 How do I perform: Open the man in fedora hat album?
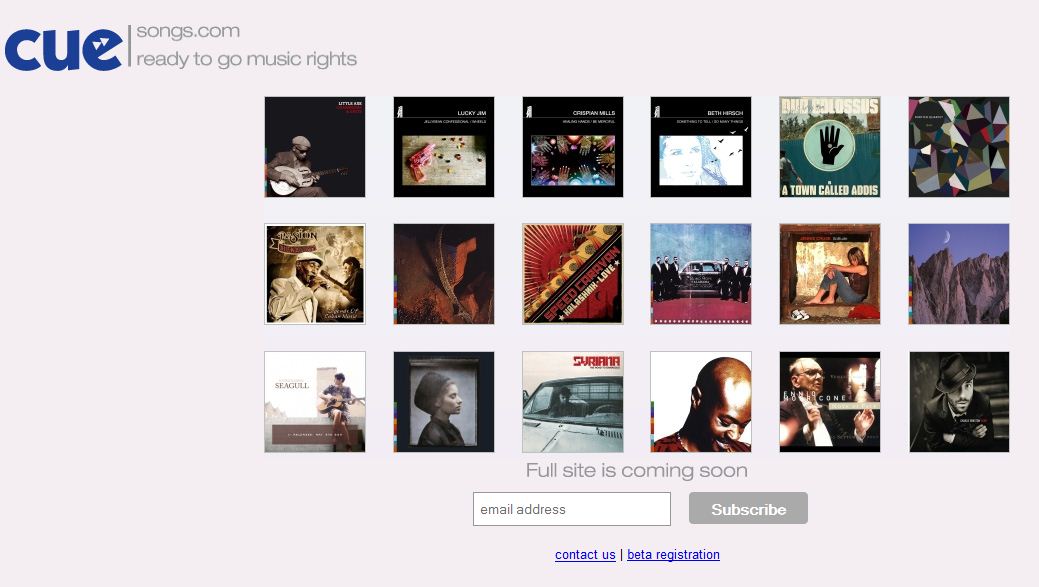tap(959, 402)
